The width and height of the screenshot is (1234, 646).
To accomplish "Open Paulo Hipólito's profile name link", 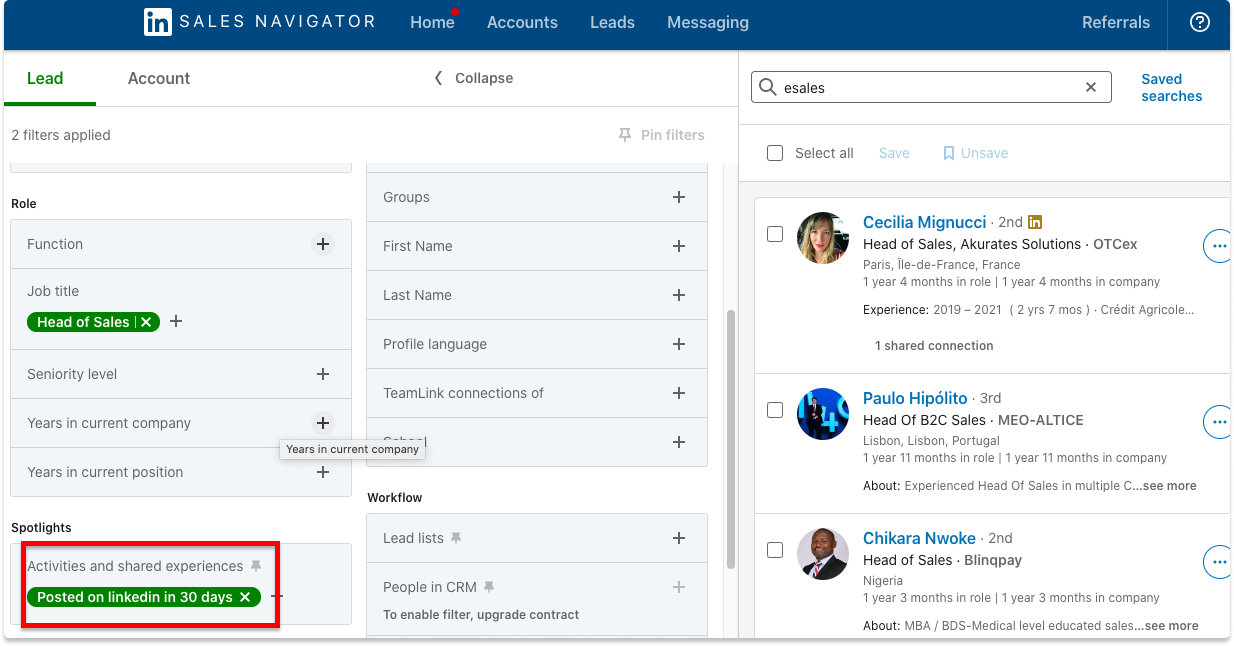I will coord(915,398).
